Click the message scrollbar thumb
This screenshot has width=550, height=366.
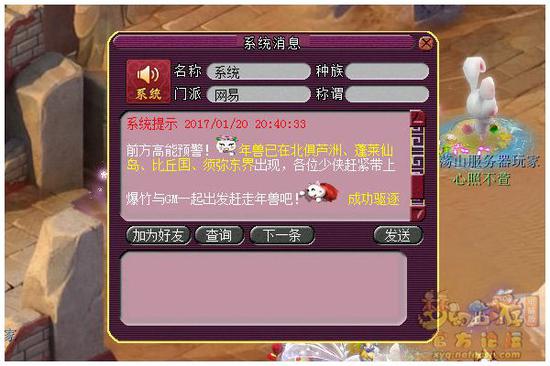point(418,151)
